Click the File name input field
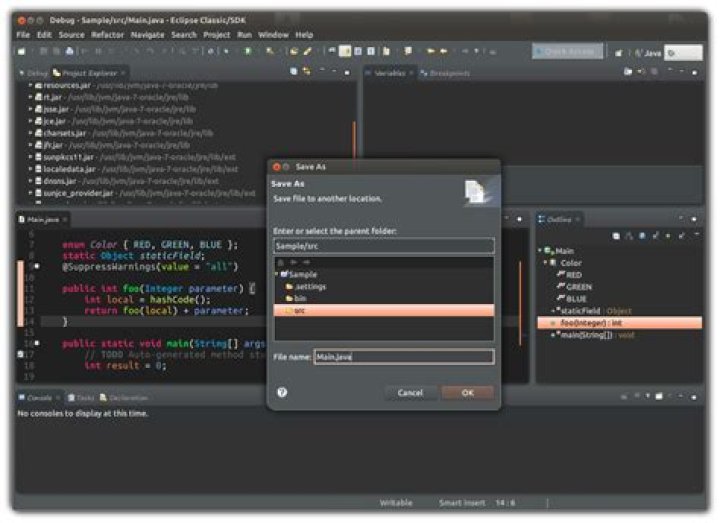The image size is (720, 523). 404,357
